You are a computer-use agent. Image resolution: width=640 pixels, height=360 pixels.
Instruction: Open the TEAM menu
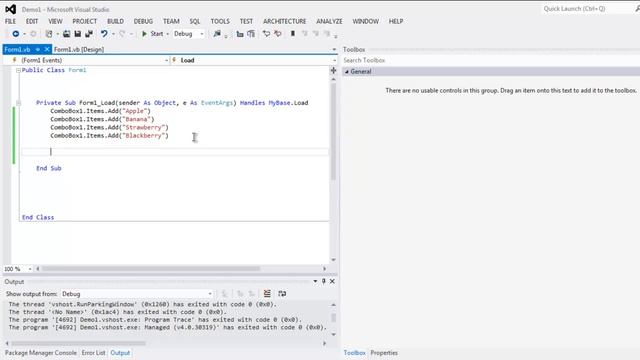171,21
